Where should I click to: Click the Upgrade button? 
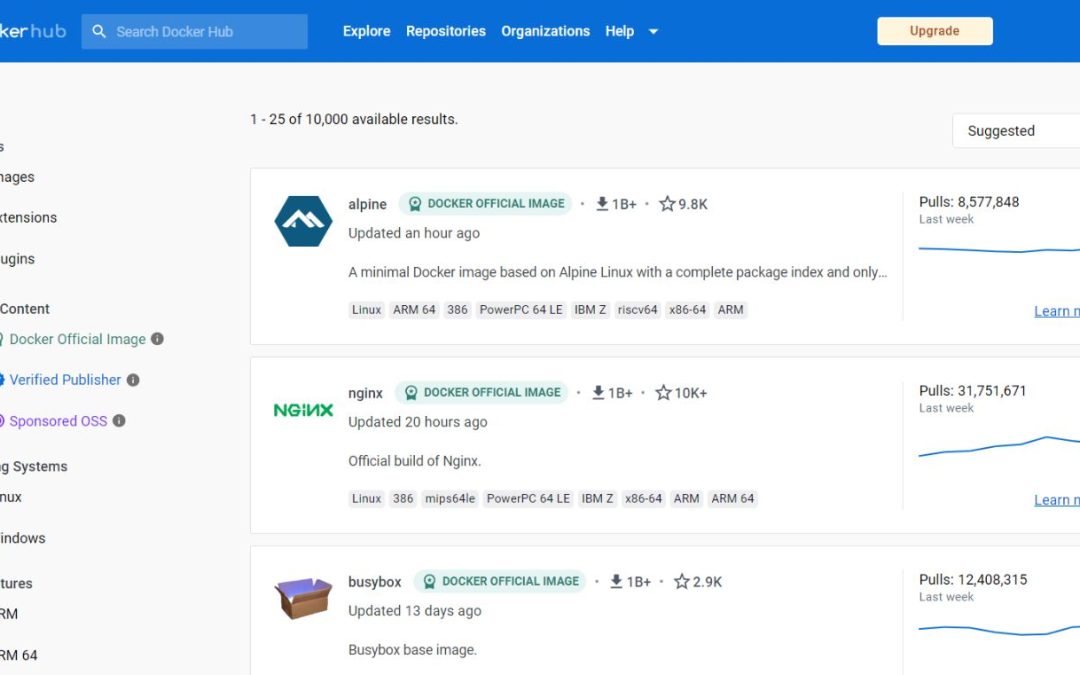935,31
